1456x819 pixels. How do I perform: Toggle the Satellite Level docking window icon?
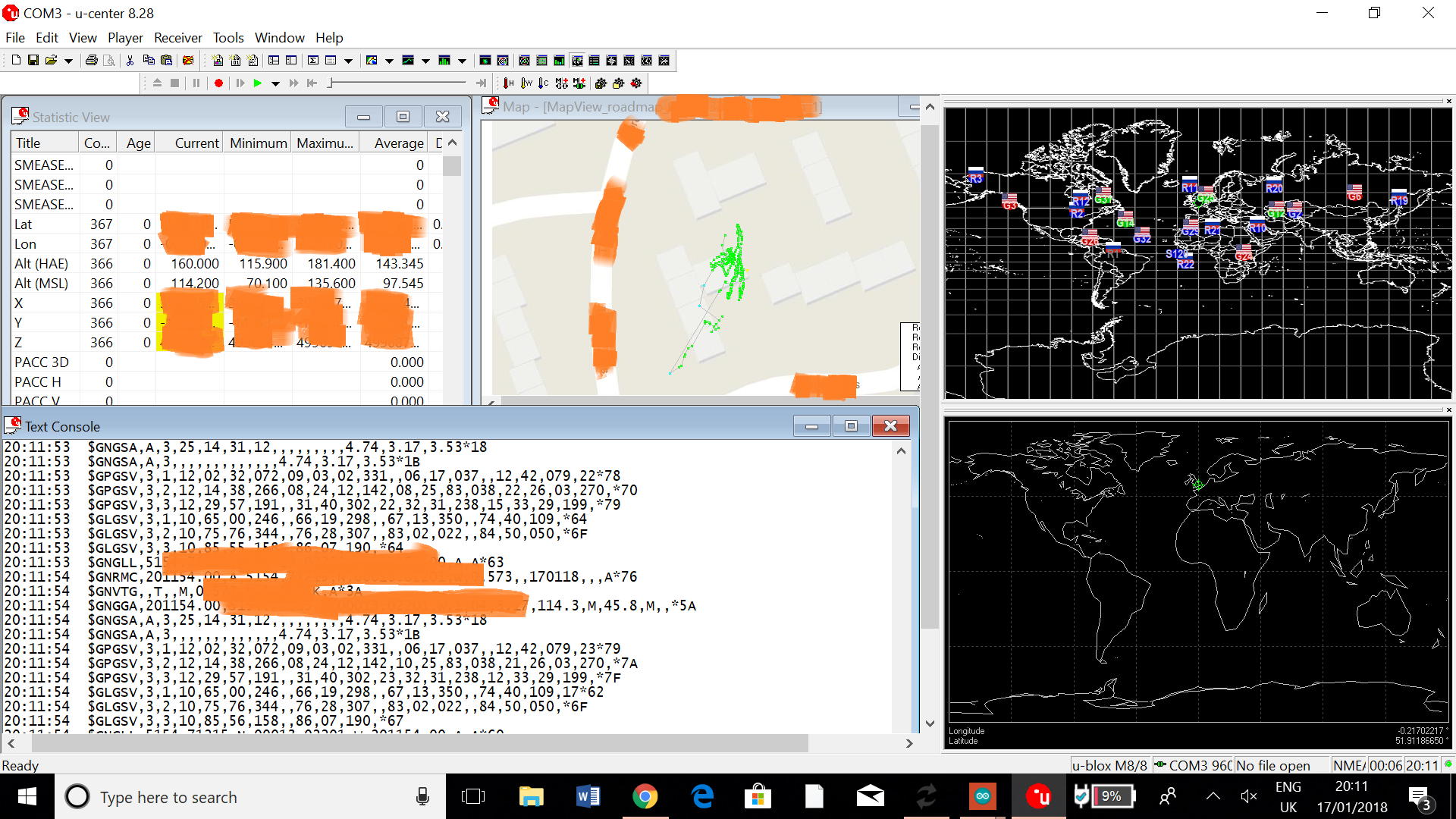tap(559, 60)
